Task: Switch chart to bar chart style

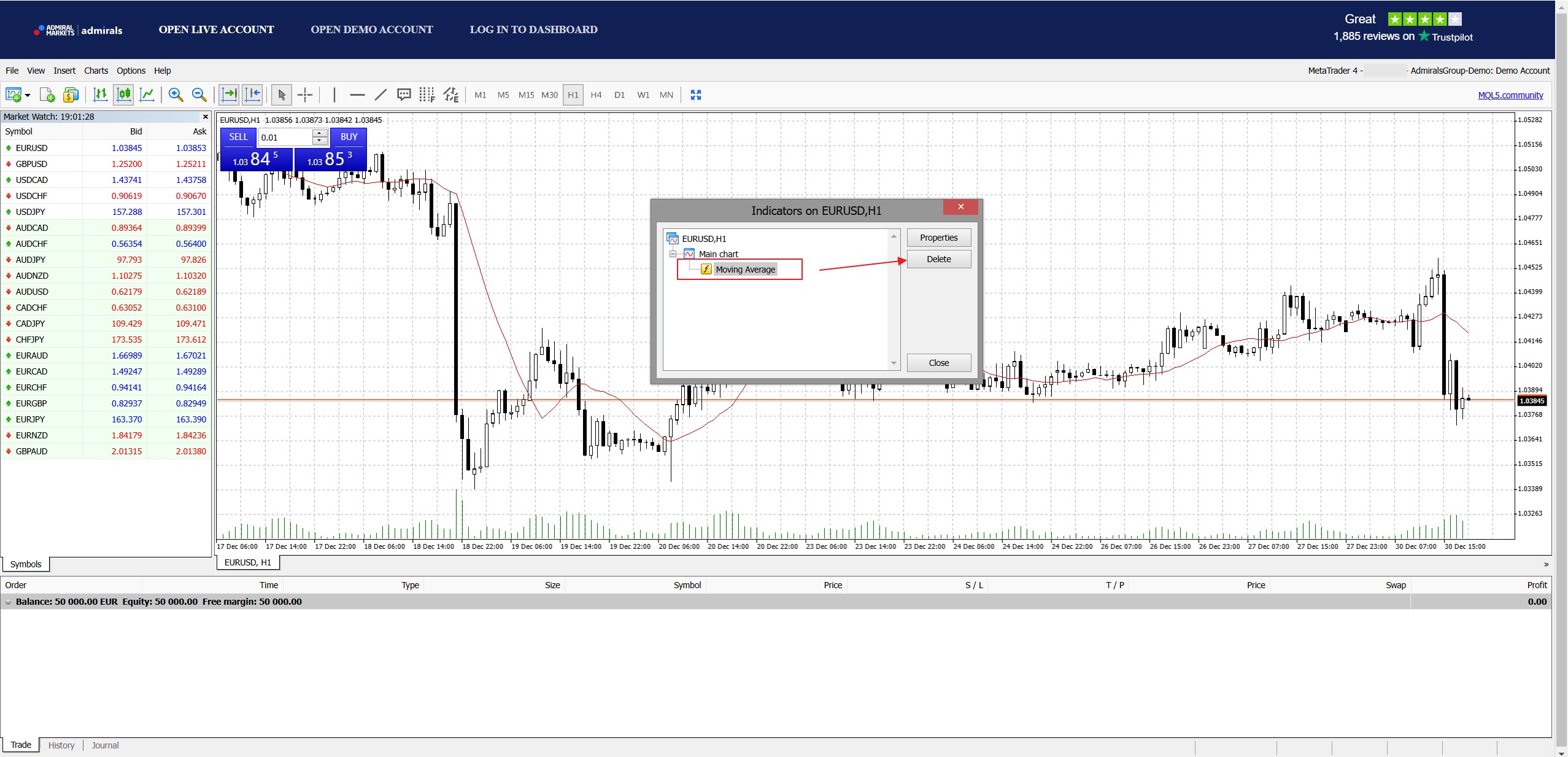Action: [x=100, y=95]
